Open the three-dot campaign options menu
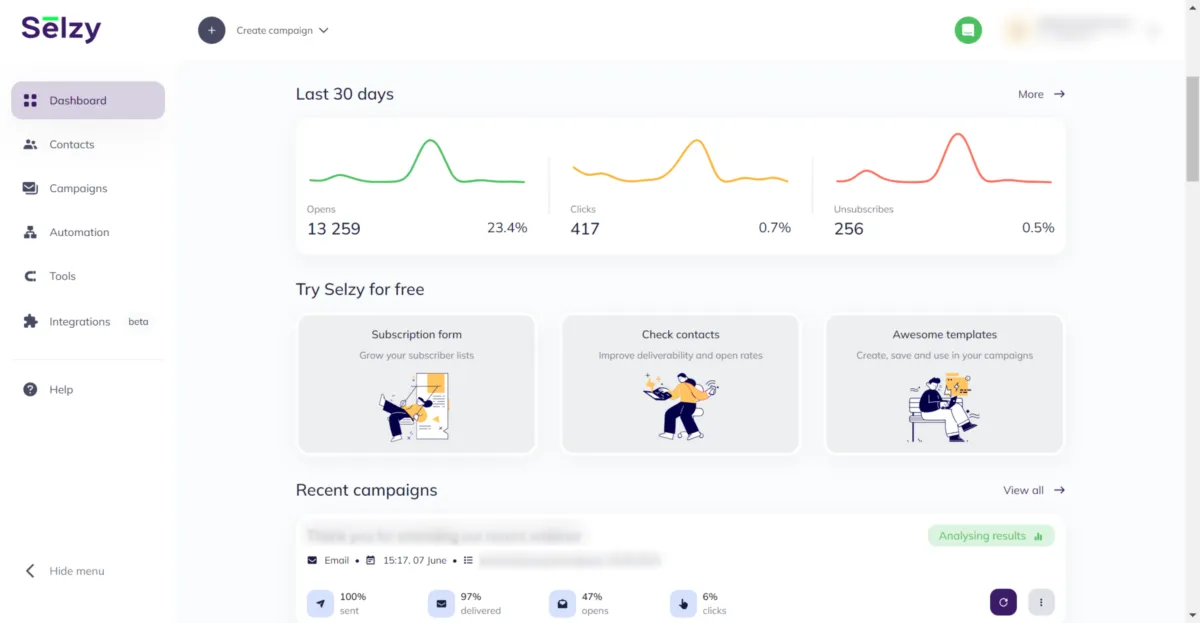The height and width of the screenshot is (623, 1200). click(1041, 602)
